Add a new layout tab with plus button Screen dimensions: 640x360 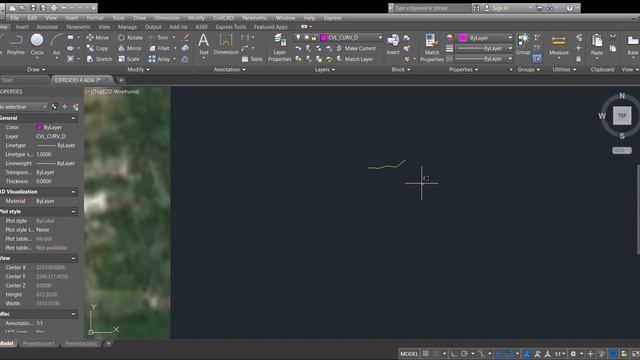point(109,344)
